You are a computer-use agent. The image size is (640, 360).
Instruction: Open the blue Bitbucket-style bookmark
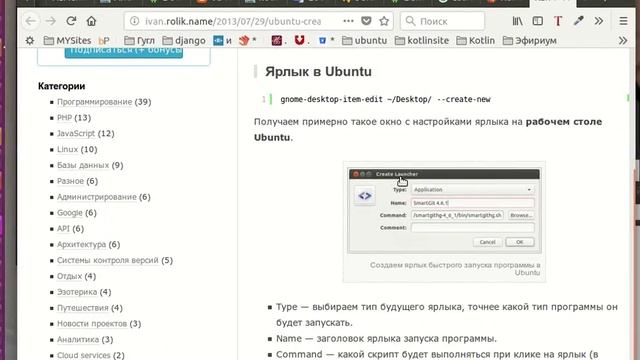point(326,40)
